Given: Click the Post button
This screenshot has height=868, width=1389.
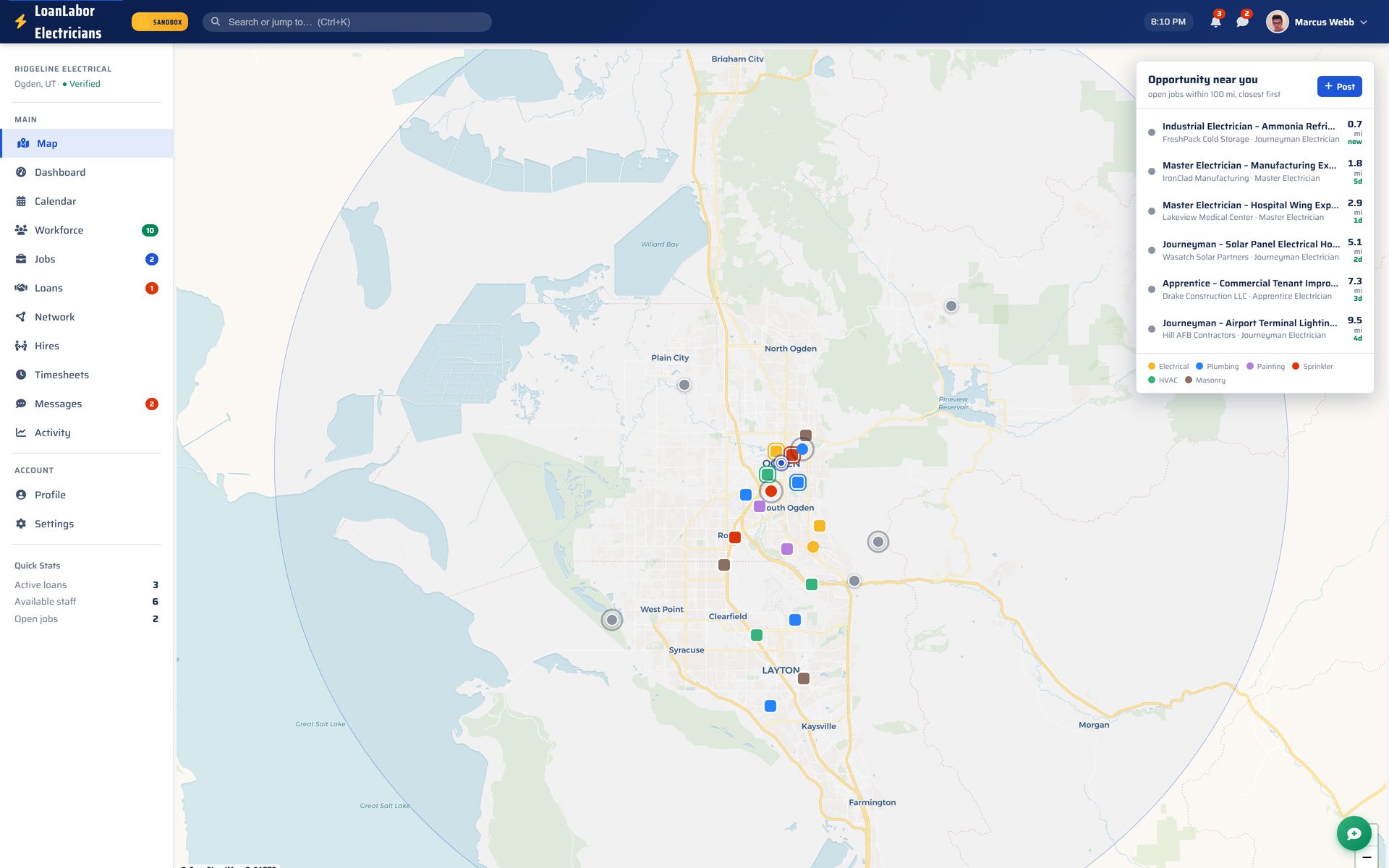Looking at the screenshot, I should click(x=1339, y=86).
